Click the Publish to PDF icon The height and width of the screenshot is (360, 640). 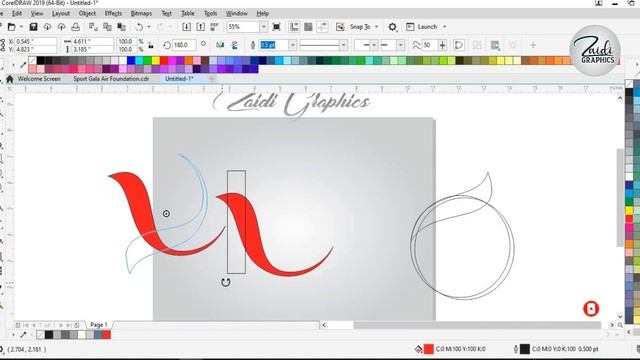click(x=214, y=27)
